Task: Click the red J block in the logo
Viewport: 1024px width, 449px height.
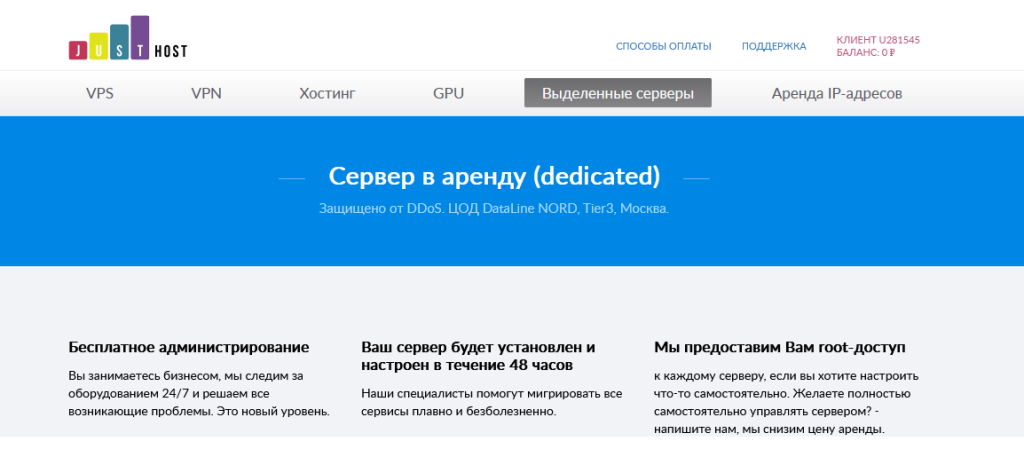Action: click(76, 50)
